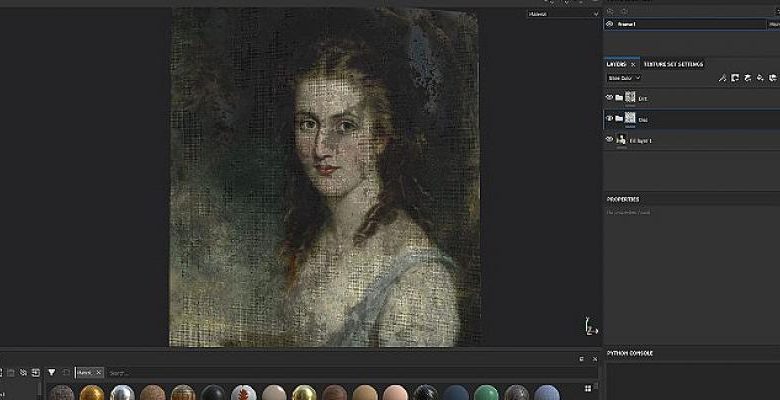Screen dimensions: 780x400
Task: Remove the shelf filter tag with its X
Action: (98, 373)
